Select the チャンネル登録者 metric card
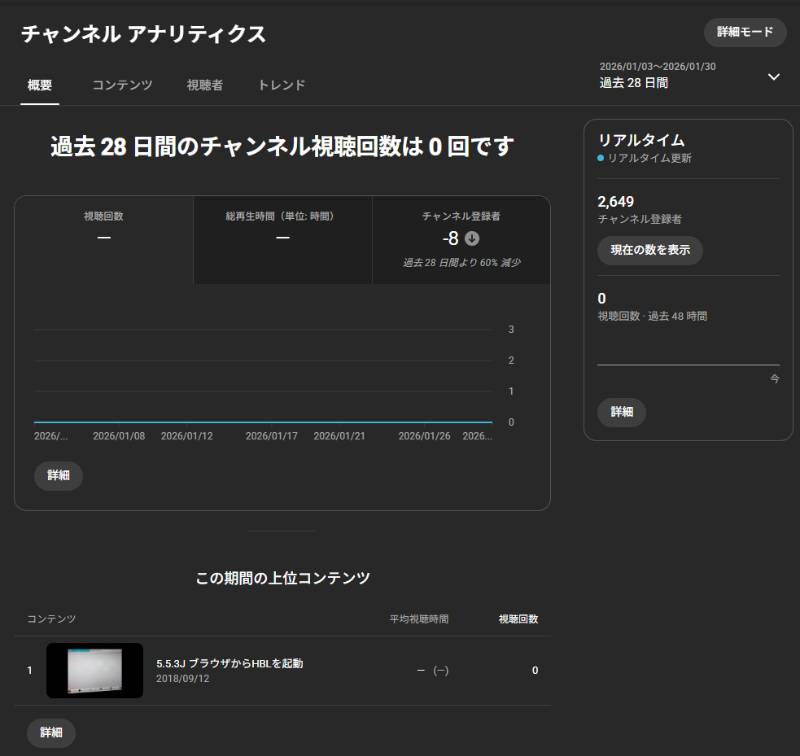Viewport: 800px width, 756px height. (x=461, y=240)
